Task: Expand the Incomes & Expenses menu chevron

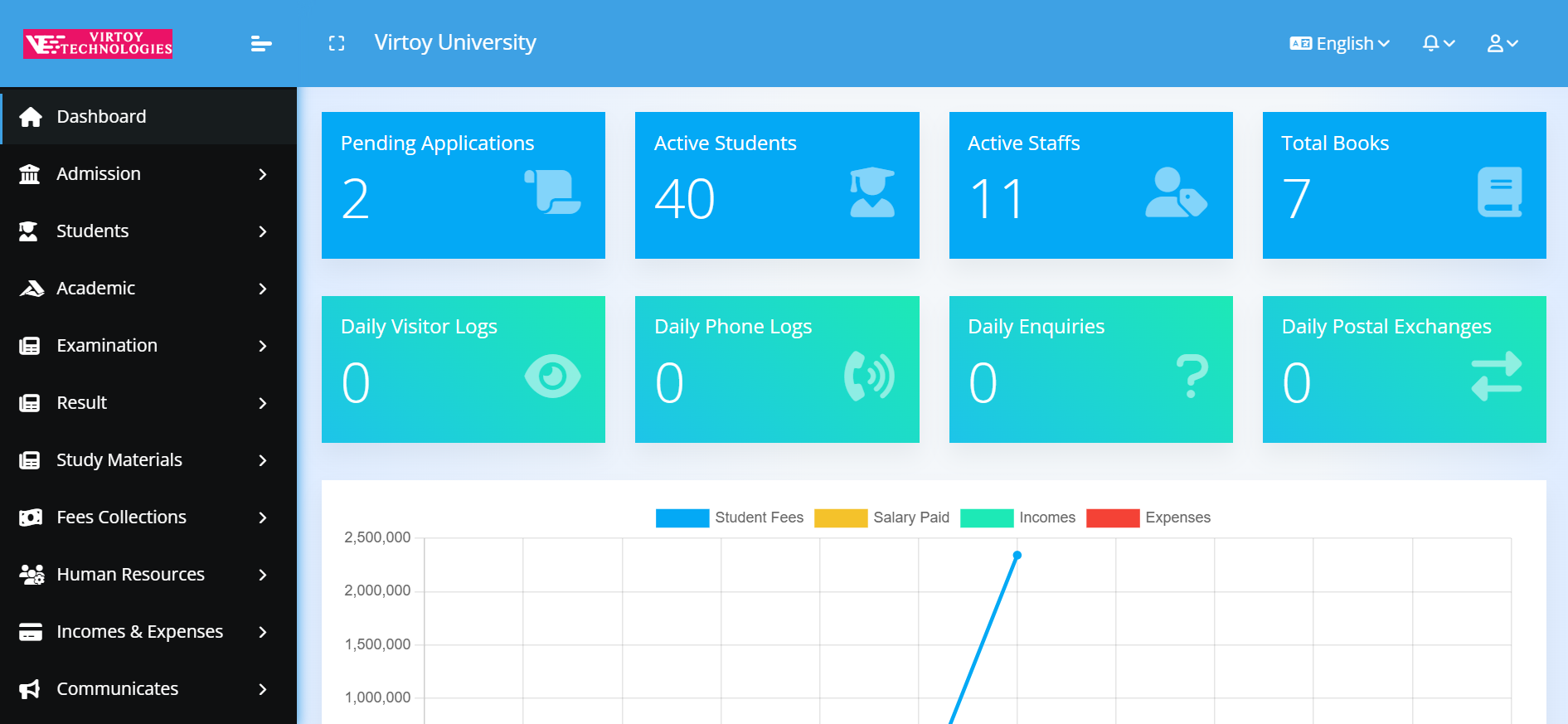Action: tap(263, 632)
